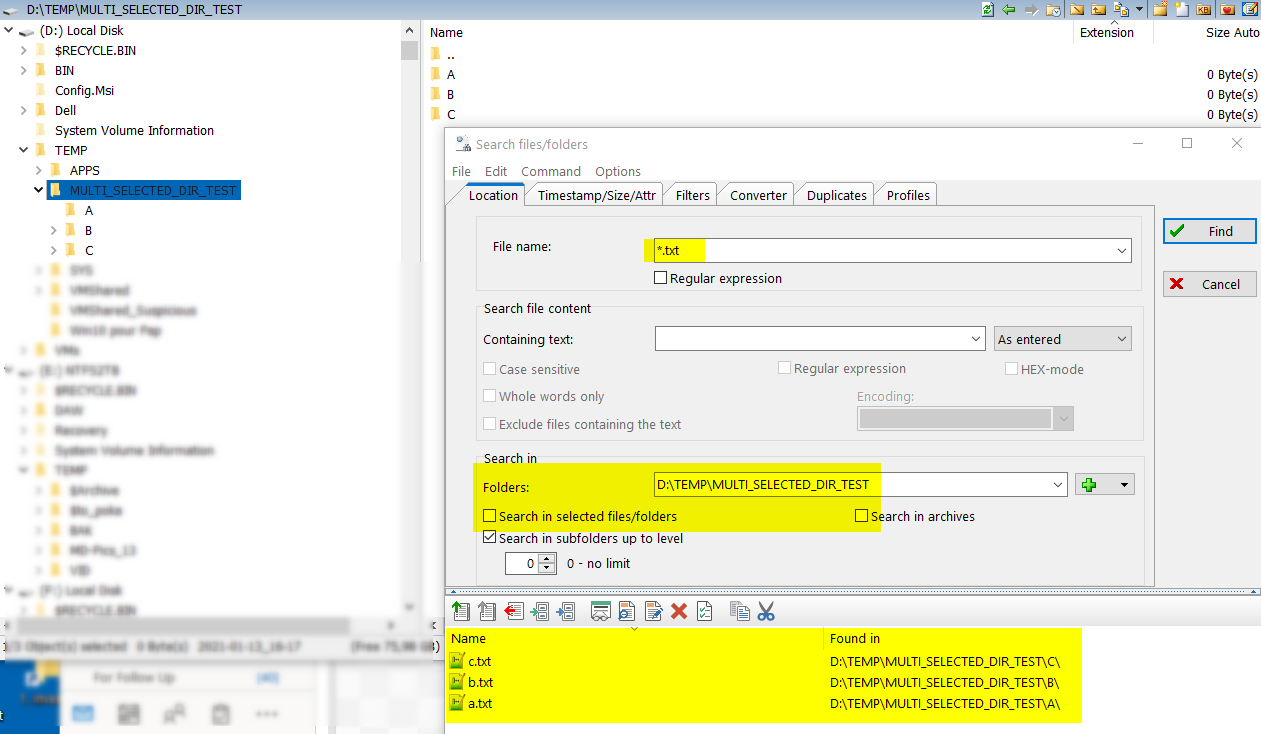Click the edit document pencil icon
Screen dimensions: 1261x734
point(654,611)
